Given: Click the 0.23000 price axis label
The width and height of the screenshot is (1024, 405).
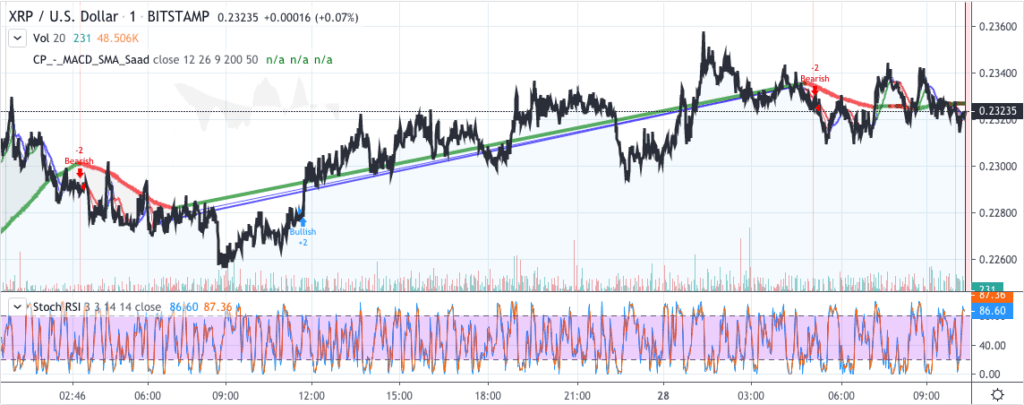Looking at the screenshot, I should click(997, 167).
